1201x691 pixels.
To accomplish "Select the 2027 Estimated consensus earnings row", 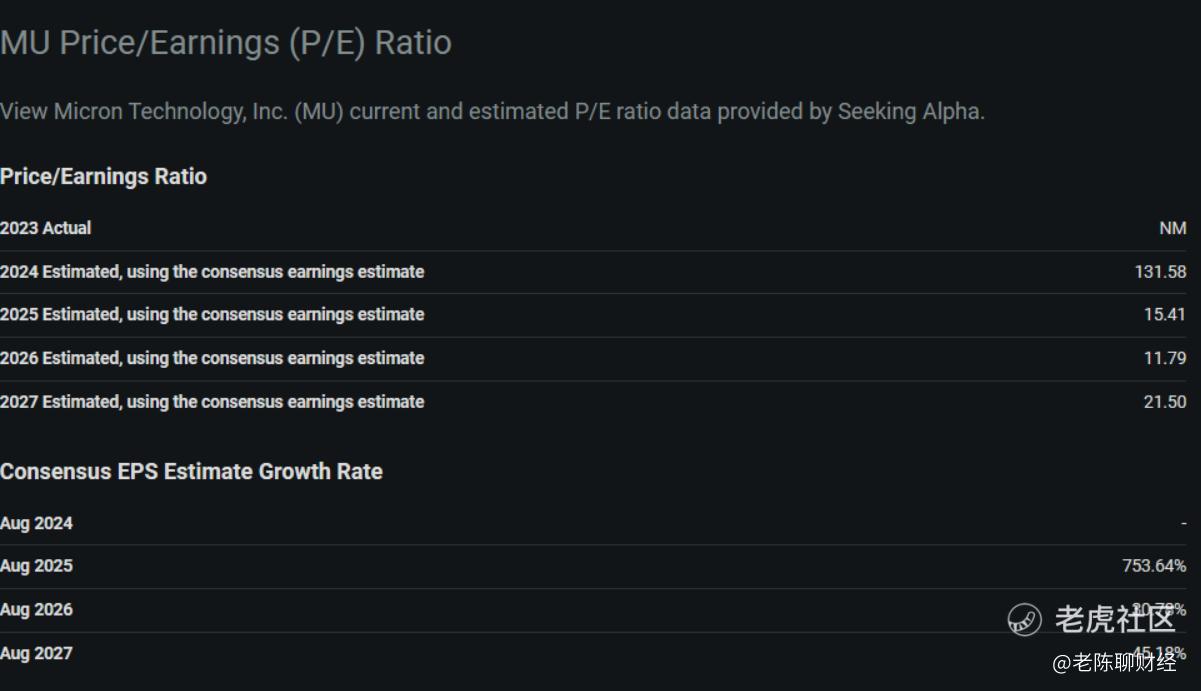I will [x=212, y=402].
